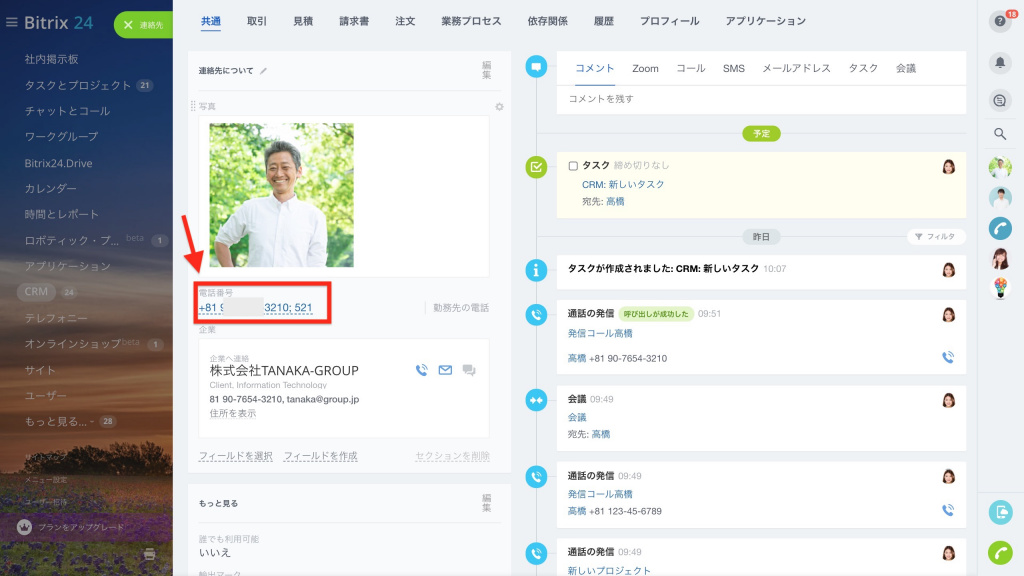Click the search magnifier in right panel
The height and width of the screenshot is (576, 1024).
1000,134
